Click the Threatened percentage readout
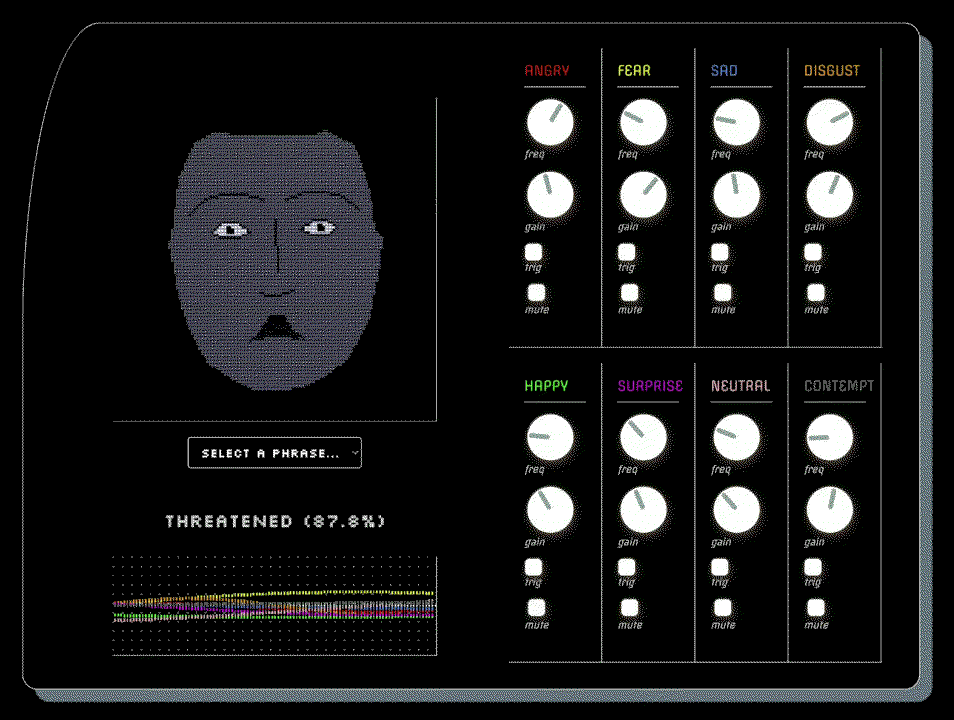Image resolution: width=954 pixels, height=720 pixels. (x=275, y=521)
